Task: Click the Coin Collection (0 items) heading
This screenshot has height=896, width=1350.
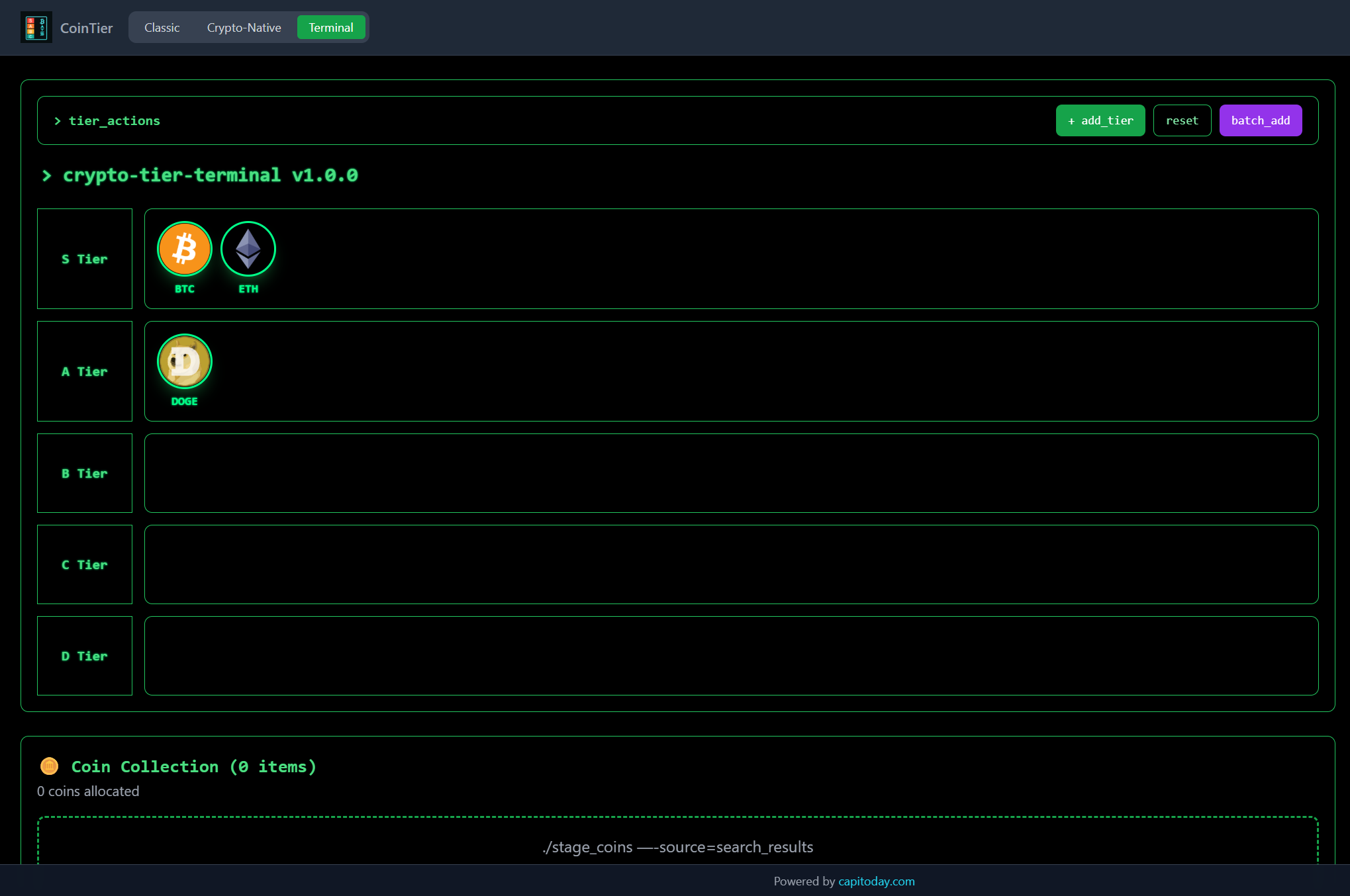Action: pyautogui.click(x=193, y=766)
